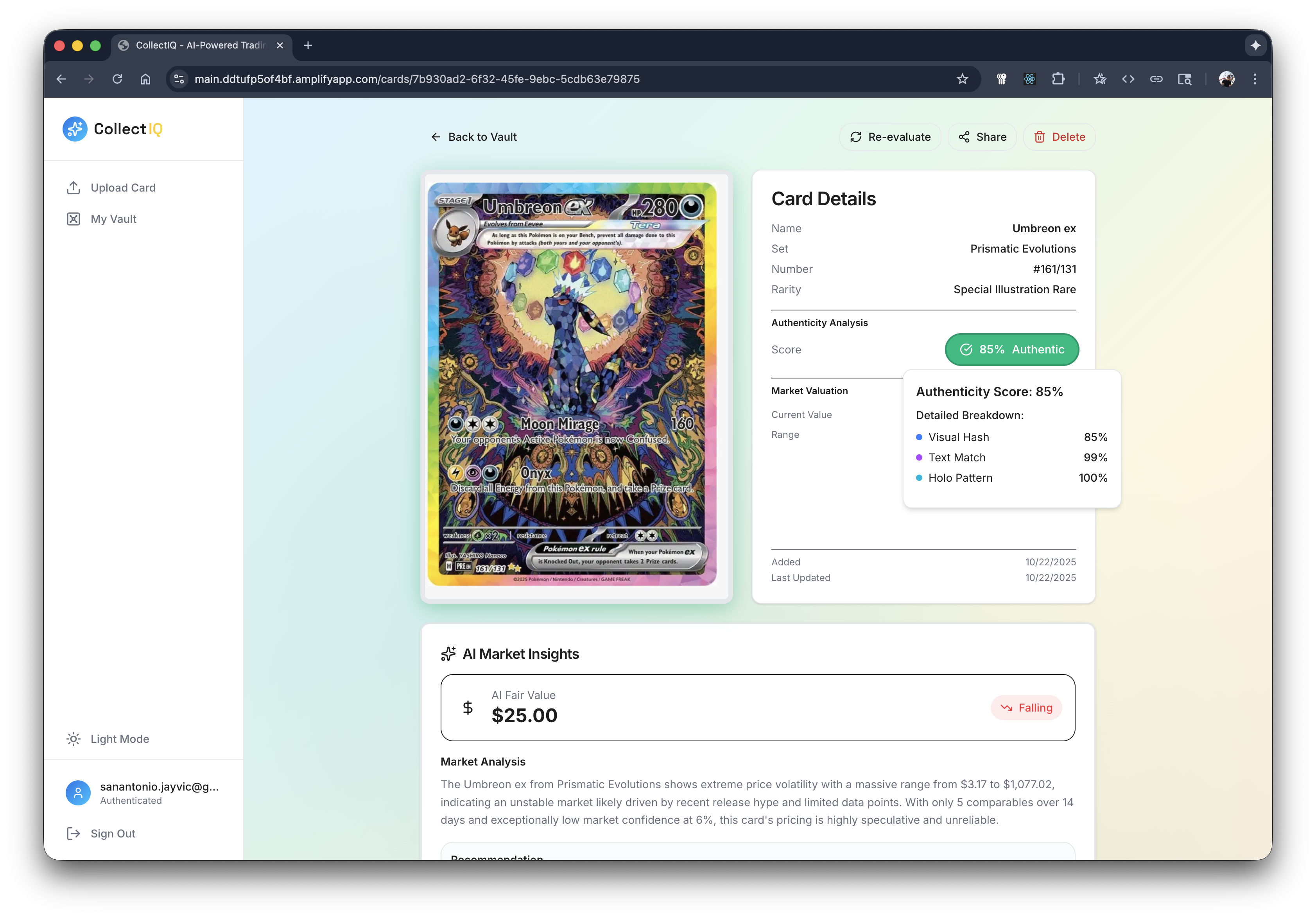This screenshot has height=918, width=1316.
Task: Click the browser home icon
Action: pos(145,79)
